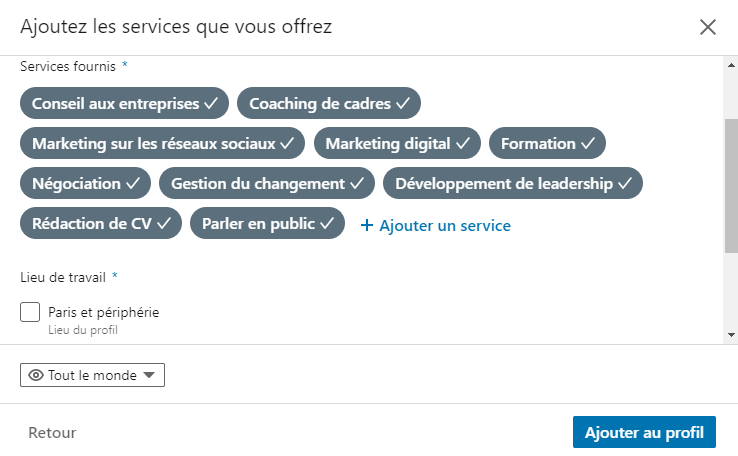The height and width of the screenshot is (456, 738).
Task: Click the checkmark on the Négociation chip
Action: pos(132,184)
